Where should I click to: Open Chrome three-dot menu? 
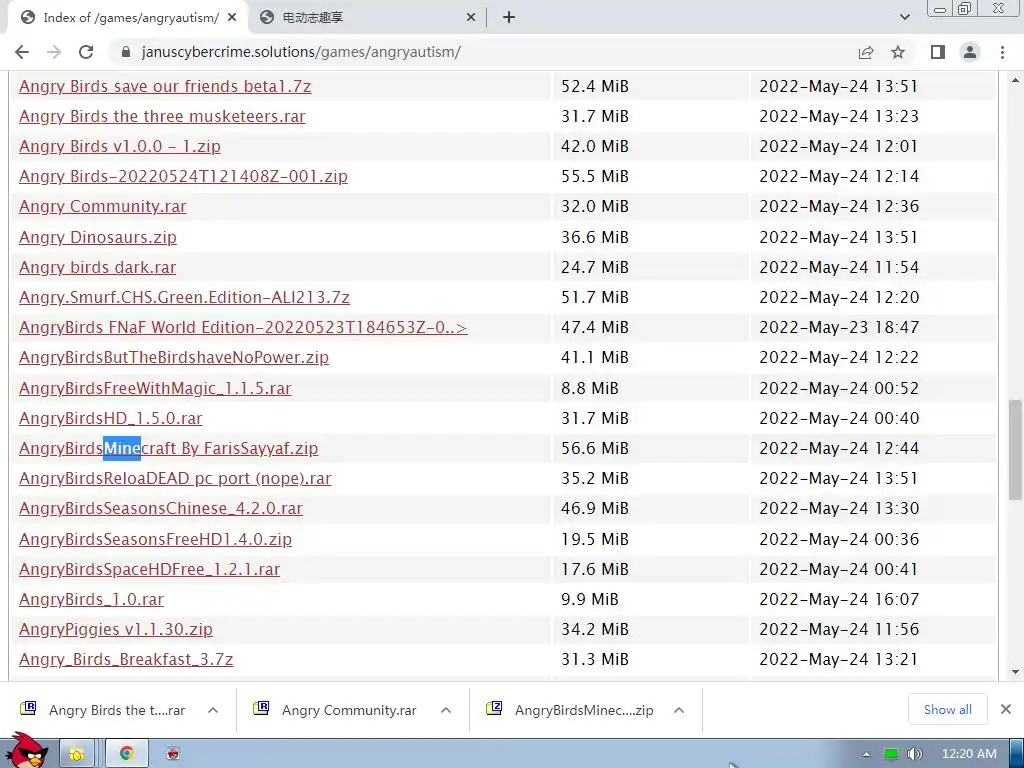1002,52
